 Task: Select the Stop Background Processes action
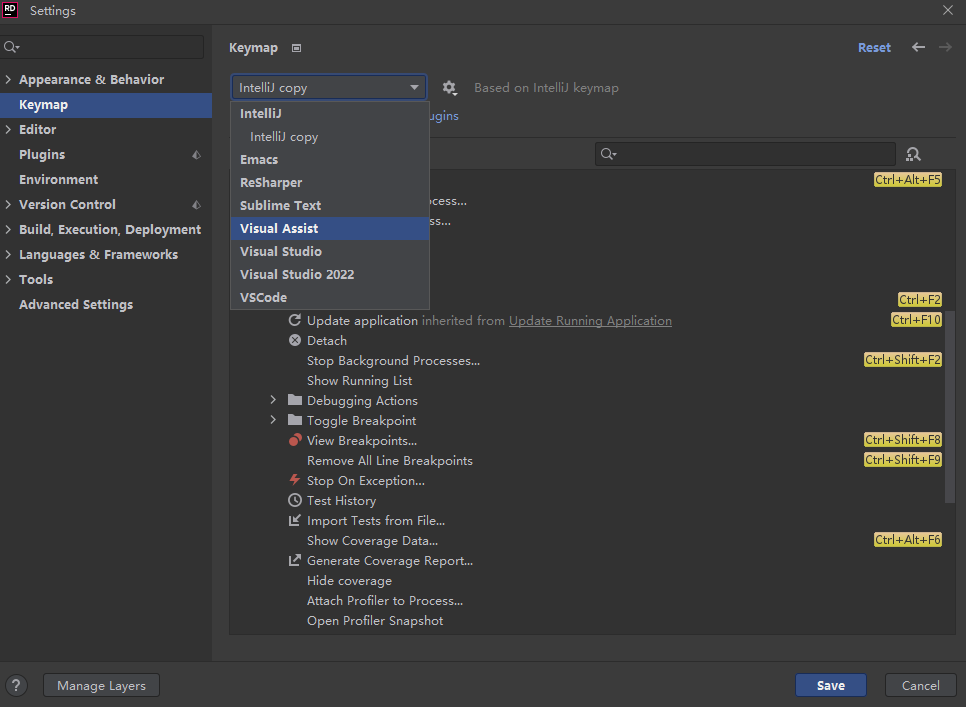coord(393,361)
